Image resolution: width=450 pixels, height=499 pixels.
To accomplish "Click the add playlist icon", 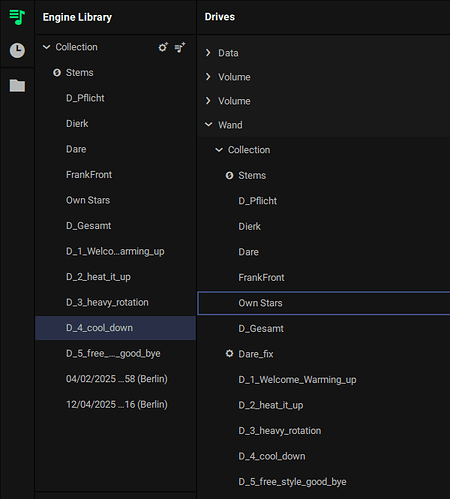I will (x=180, y=47).
